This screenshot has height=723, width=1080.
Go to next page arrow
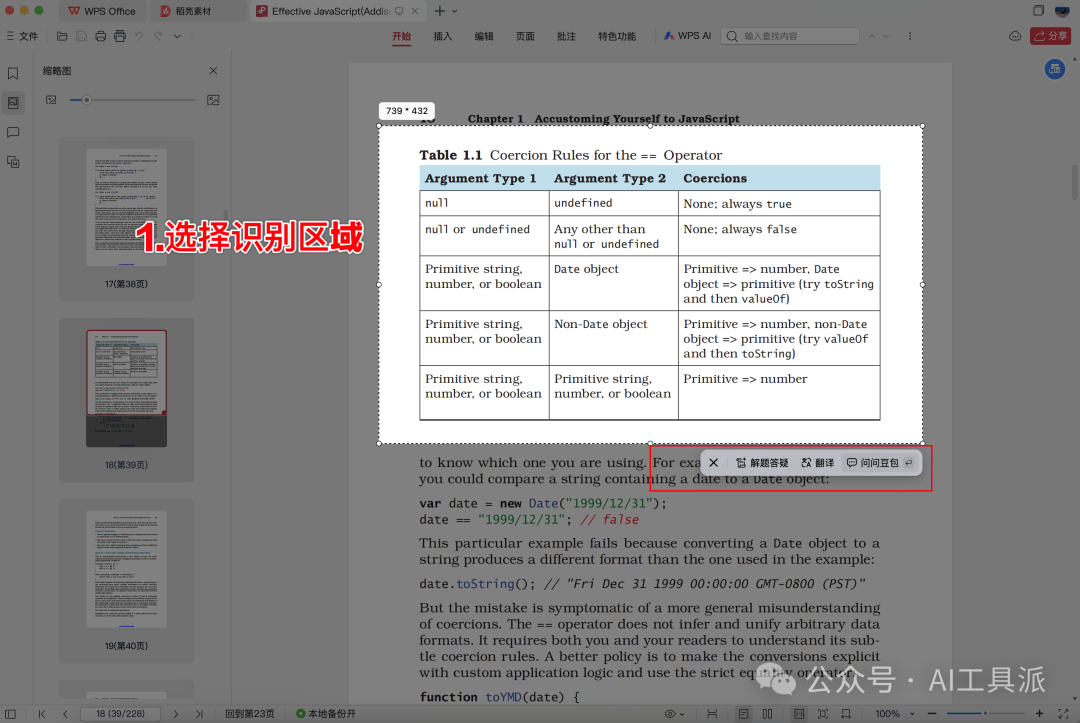click(176, 713)
